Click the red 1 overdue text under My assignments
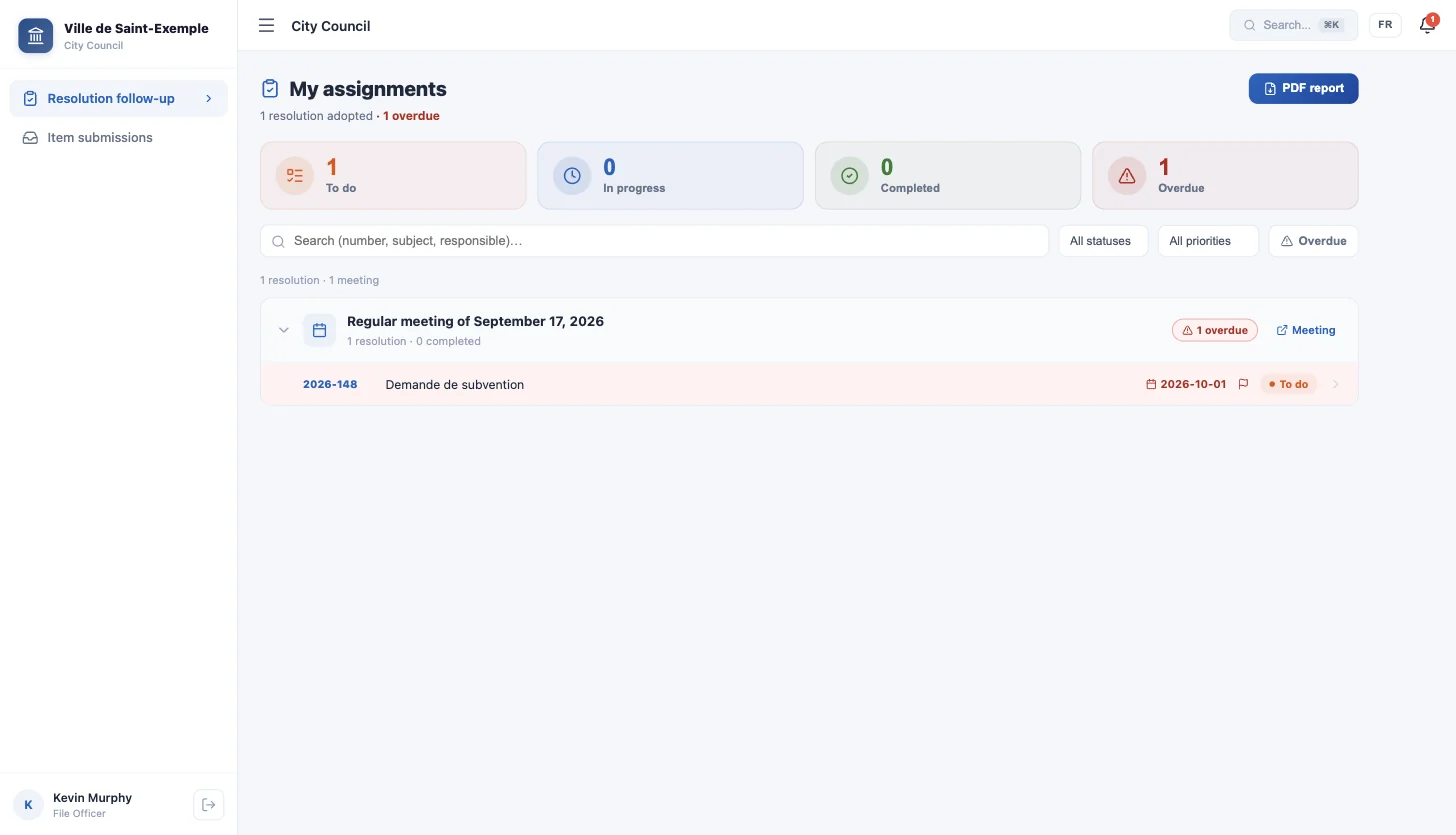 click(411, 116)
